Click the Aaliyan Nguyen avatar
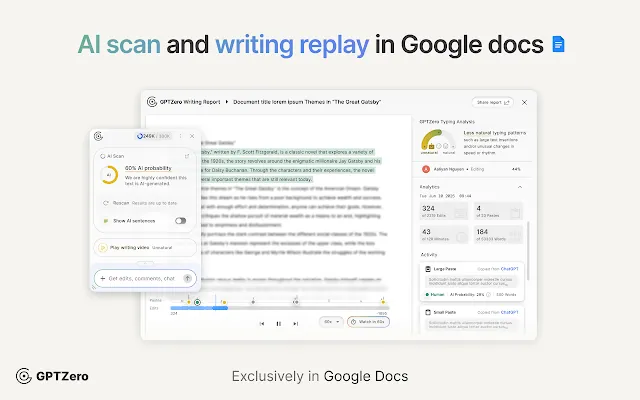 coord(426,169)
